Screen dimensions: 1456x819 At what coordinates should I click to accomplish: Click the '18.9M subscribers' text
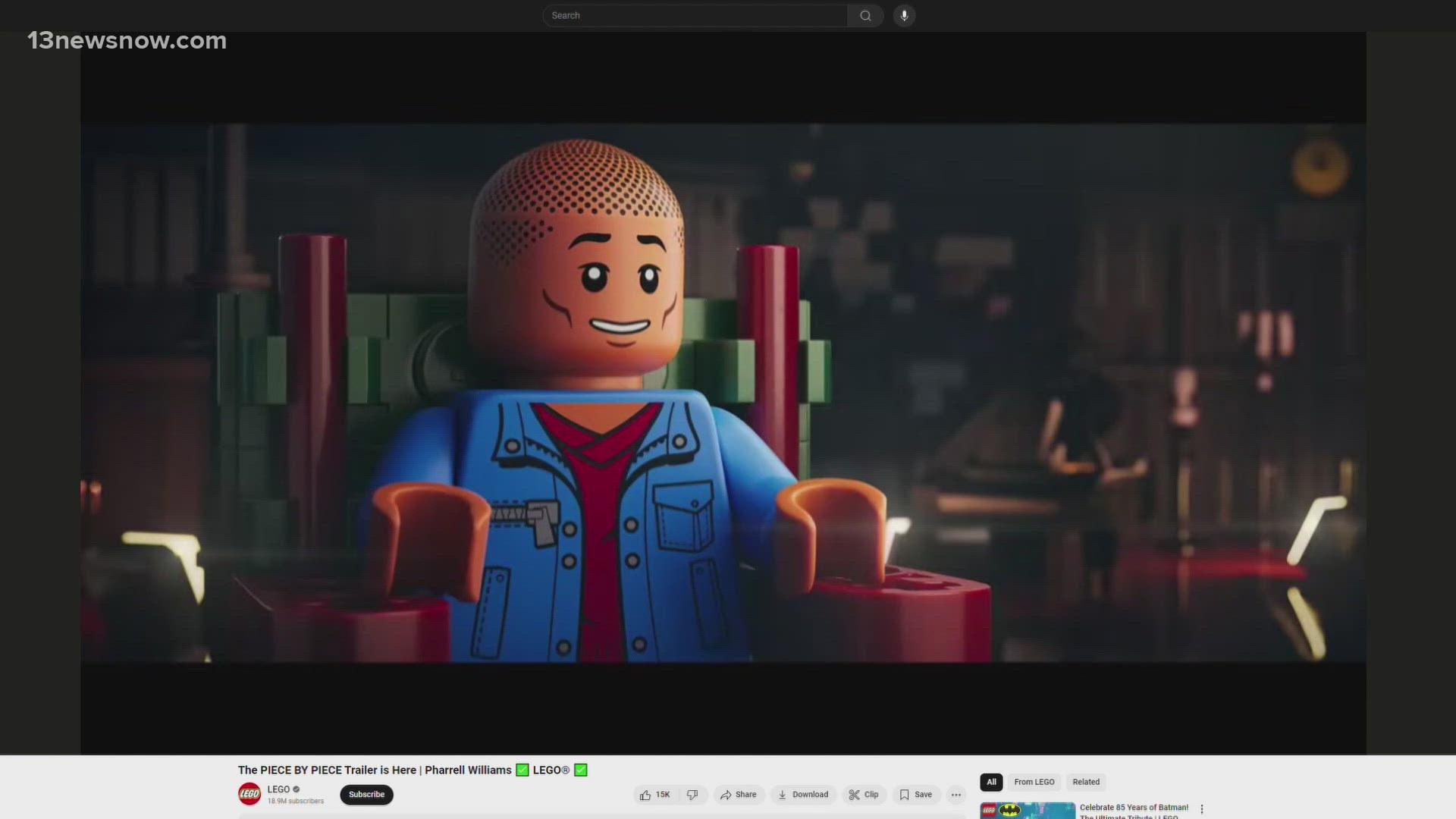(295, 801)
